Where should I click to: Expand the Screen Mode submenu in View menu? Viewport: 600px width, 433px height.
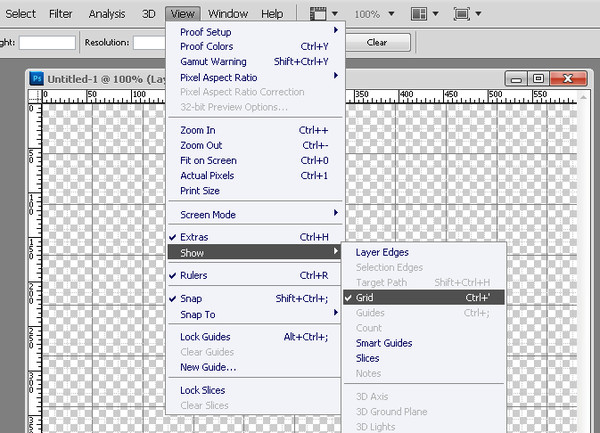(256, 214)
